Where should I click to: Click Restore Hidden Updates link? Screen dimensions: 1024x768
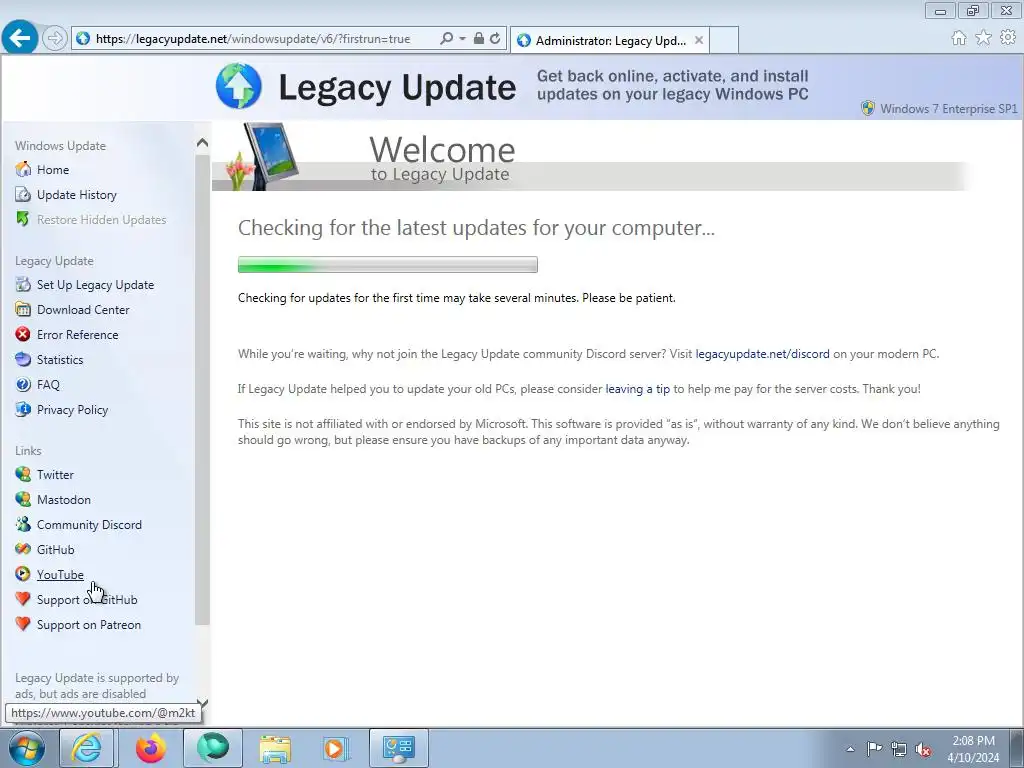[101, 219]
